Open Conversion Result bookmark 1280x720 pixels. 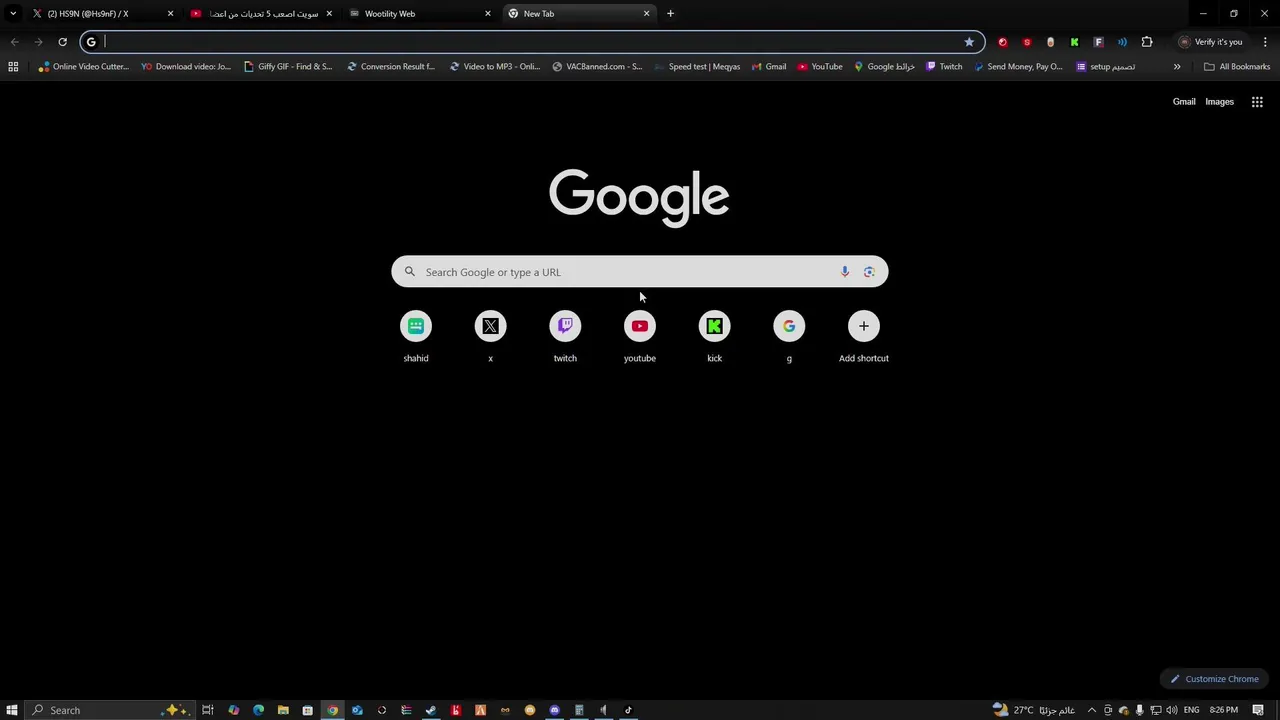click(390, 67)
